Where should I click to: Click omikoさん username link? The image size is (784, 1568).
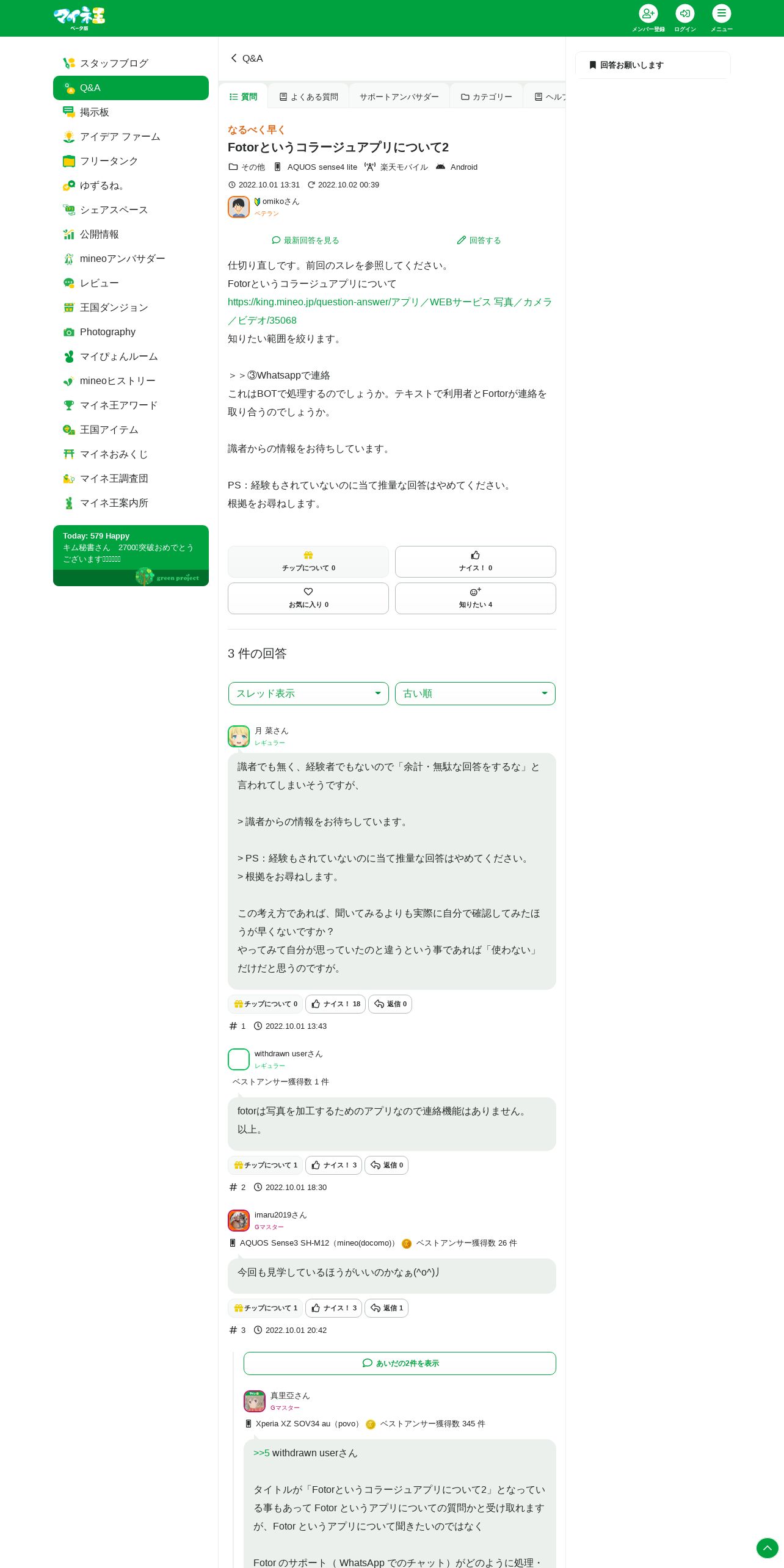pyautogui.click(x=281, y=201)
